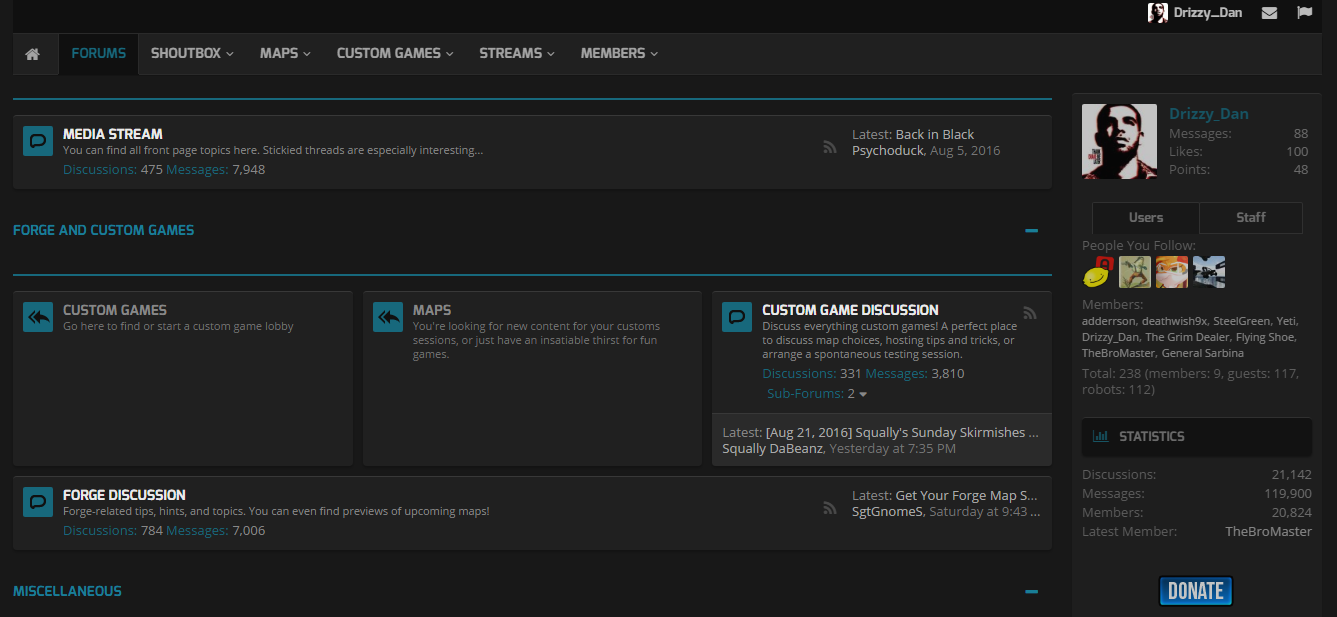The image size is (1337, 617).
Task: Open the Shoutbox dropdown menu
Action: click(192, 54)
